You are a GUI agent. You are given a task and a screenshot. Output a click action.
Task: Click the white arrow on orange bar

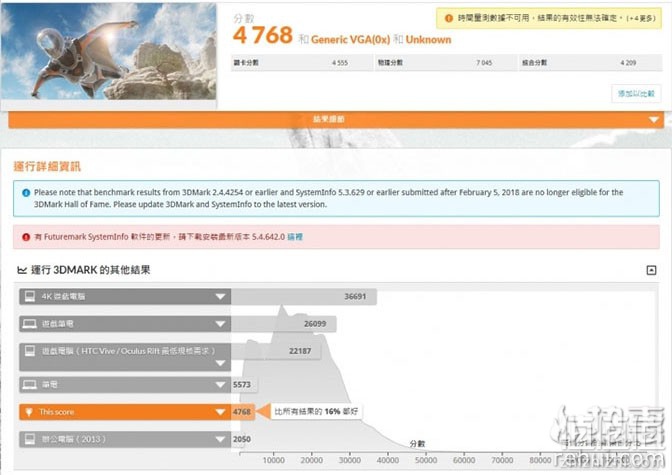tap(654, 120)
